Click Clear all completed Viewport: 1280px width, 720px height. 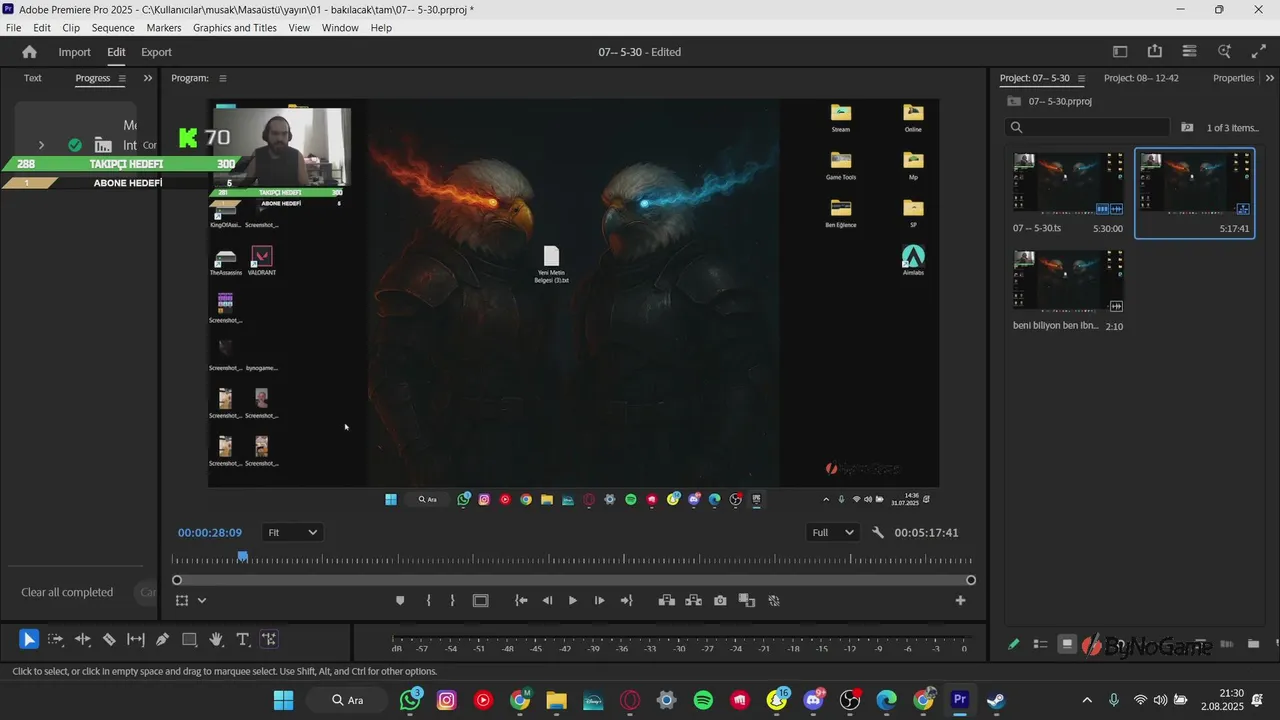point(67,592)
